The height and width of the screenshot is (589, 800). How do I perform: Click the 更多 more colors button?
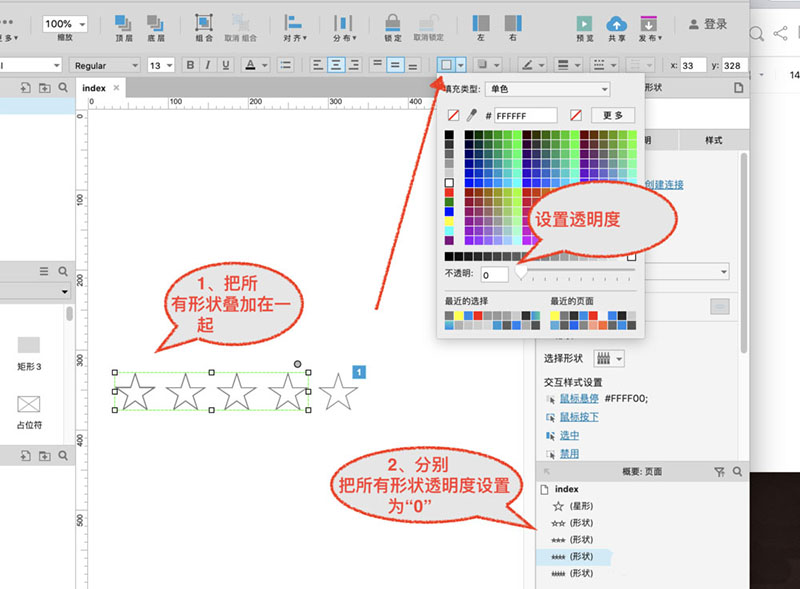tap(613, 115)
